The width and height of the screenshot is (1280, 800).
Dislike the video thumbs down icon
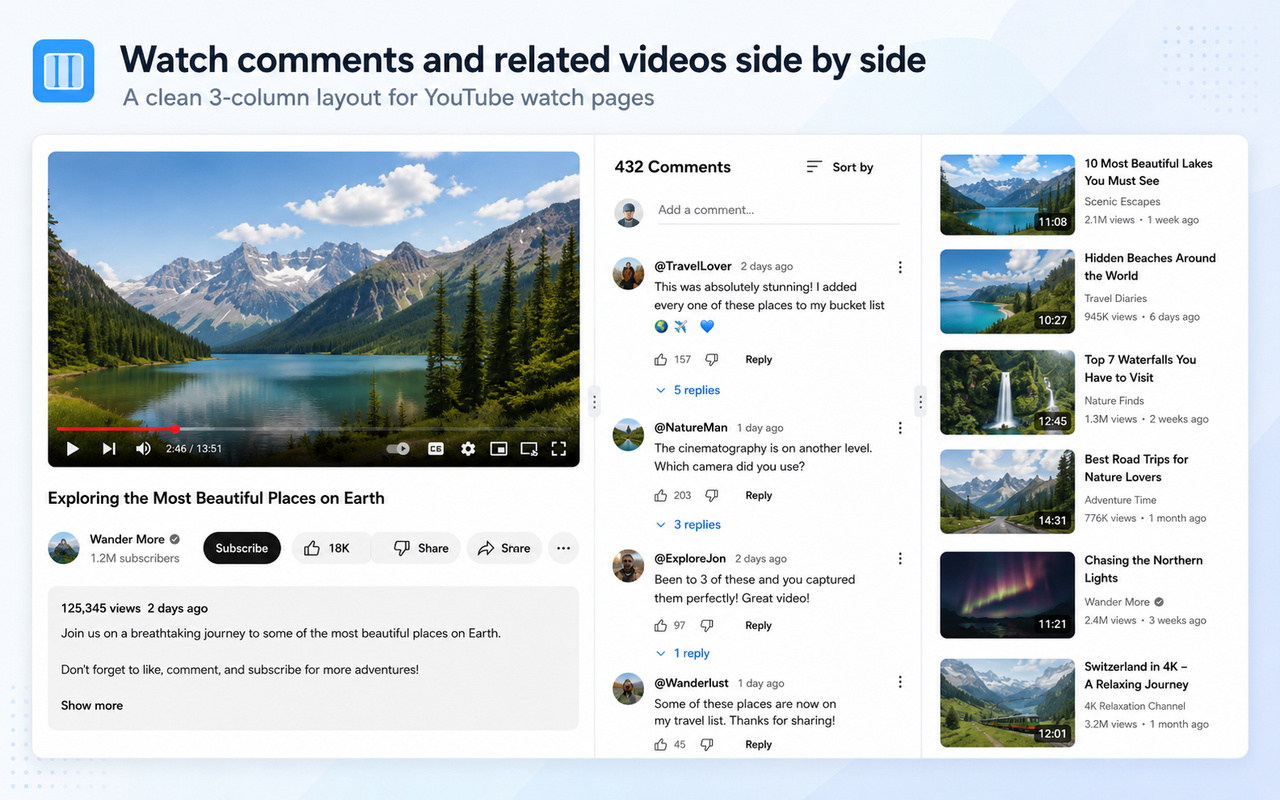click(402, 548)
